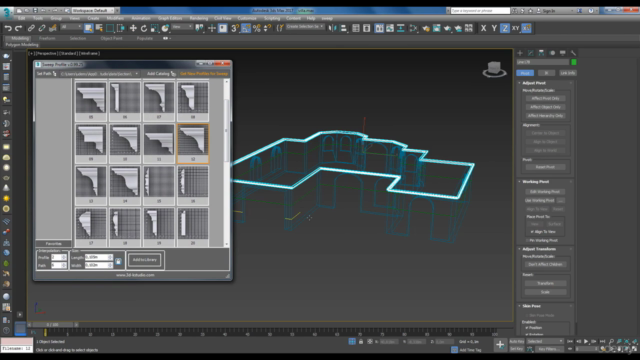Open the selection filter All dropdown
Viewport: 640px width, 360px height.
coord(71,27)
